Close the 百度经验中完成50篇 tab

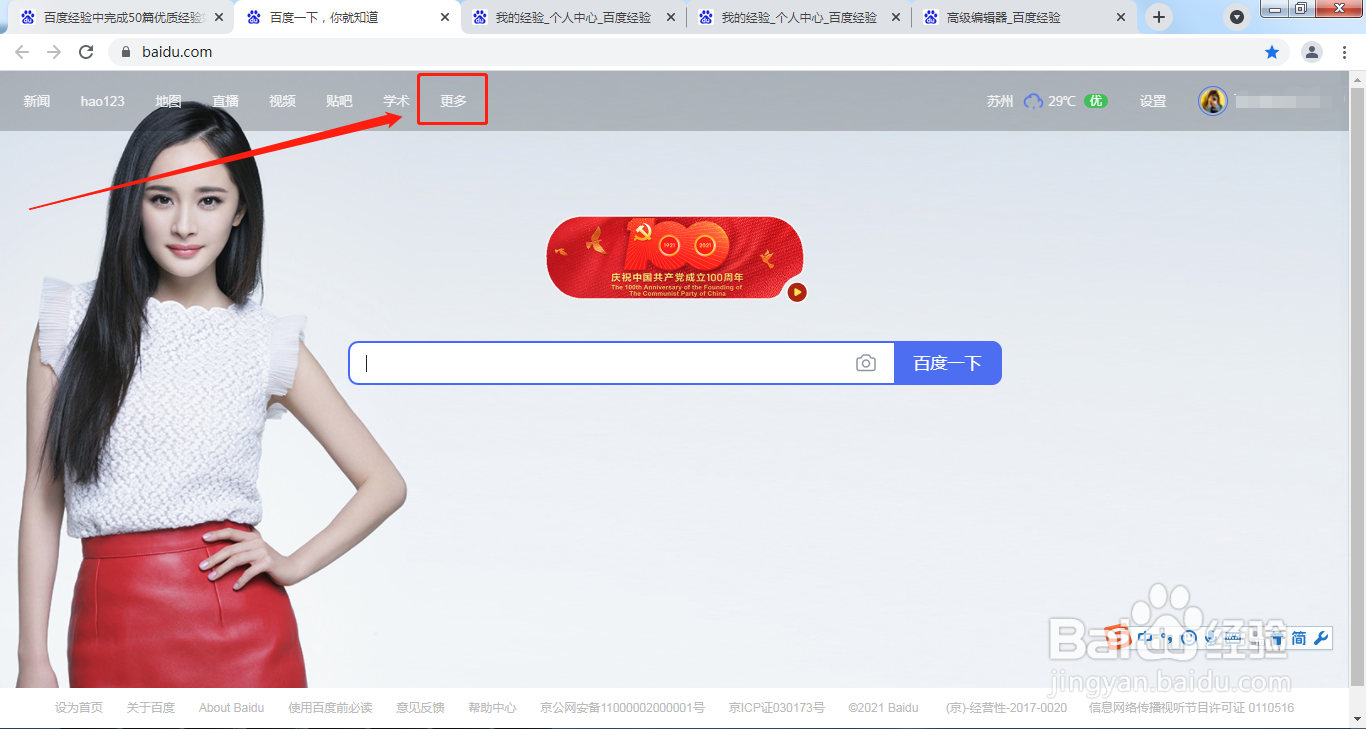(219, 17)
